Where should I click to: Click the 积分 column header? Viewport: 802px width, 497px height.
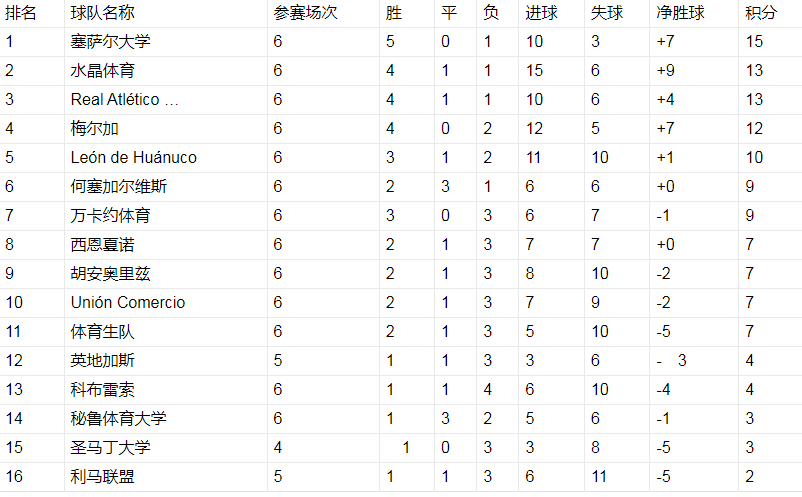[x=761, y=13]
